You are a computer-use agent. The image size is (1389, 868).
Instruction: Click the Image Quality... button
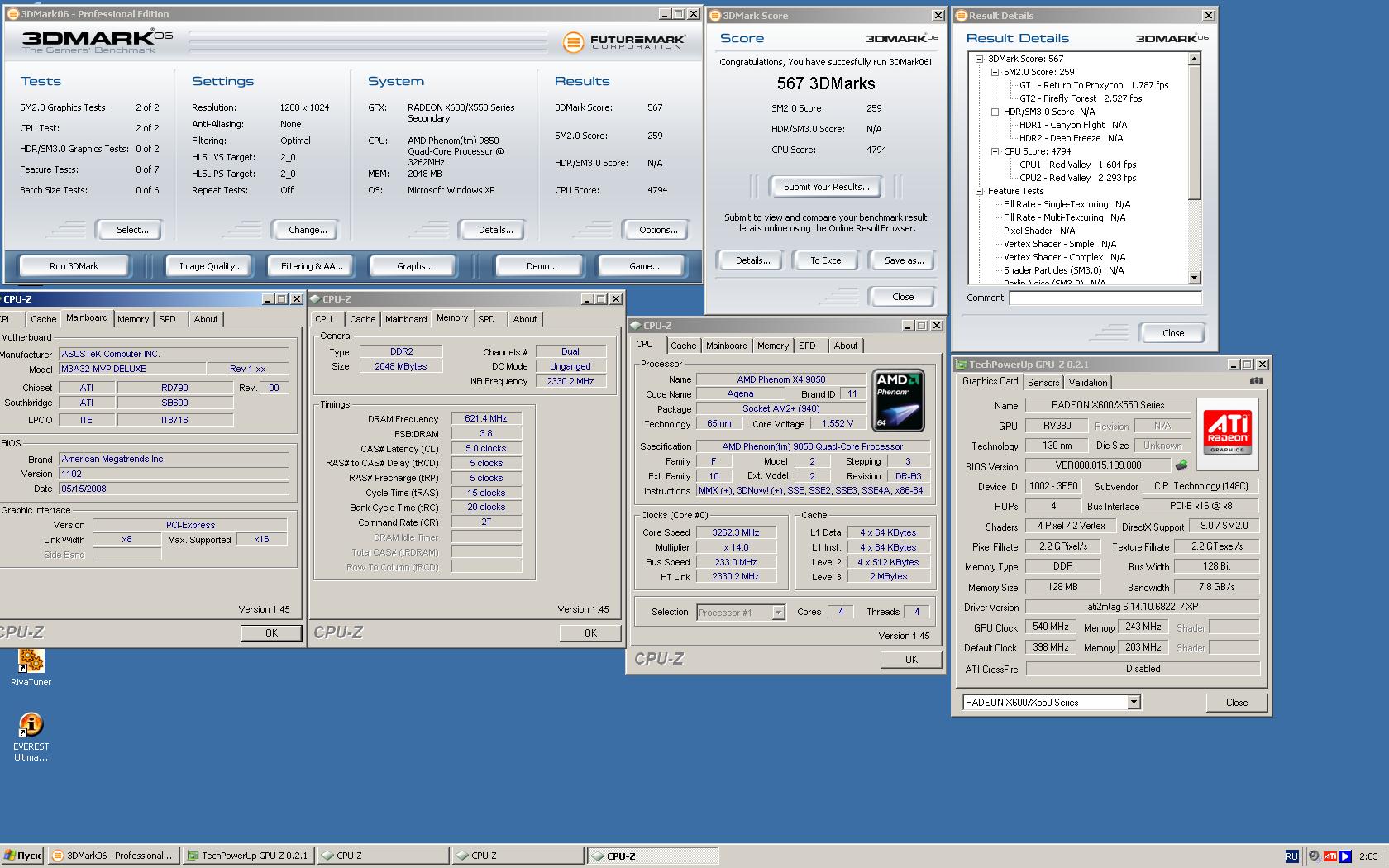(211, 266)
